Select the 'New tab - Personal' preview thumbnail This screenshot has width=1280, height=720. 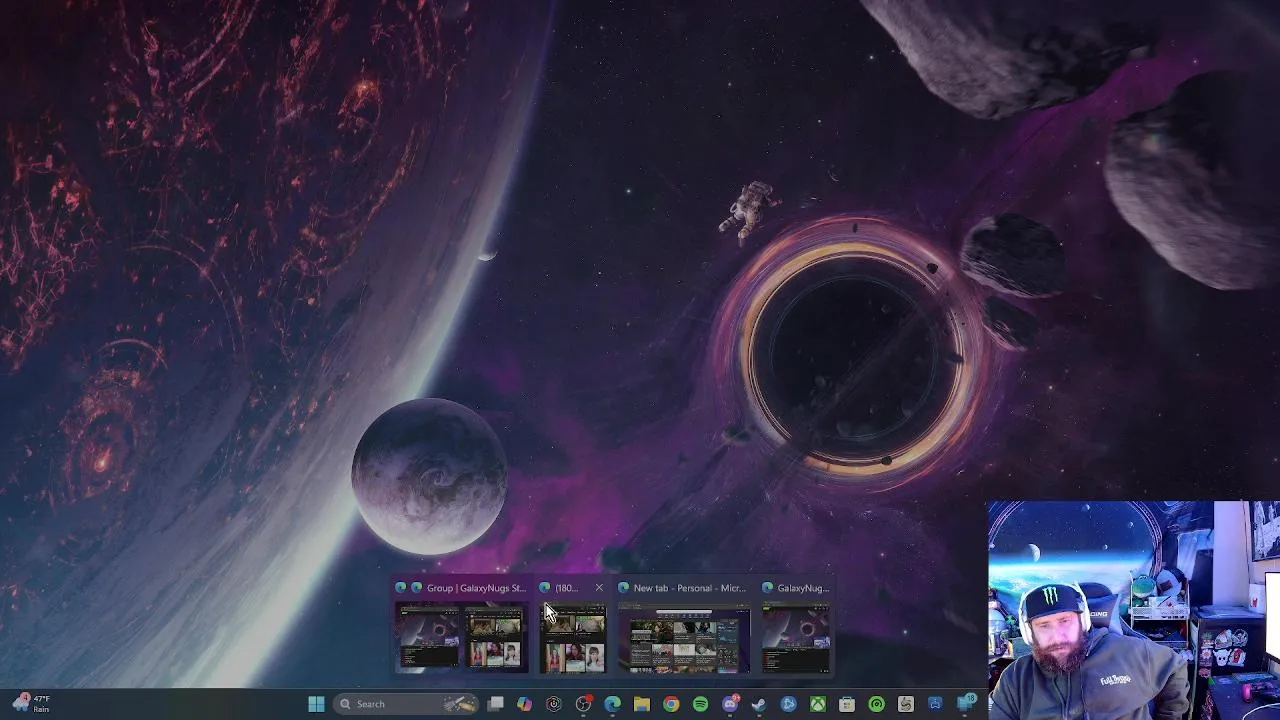coord(684,636)
